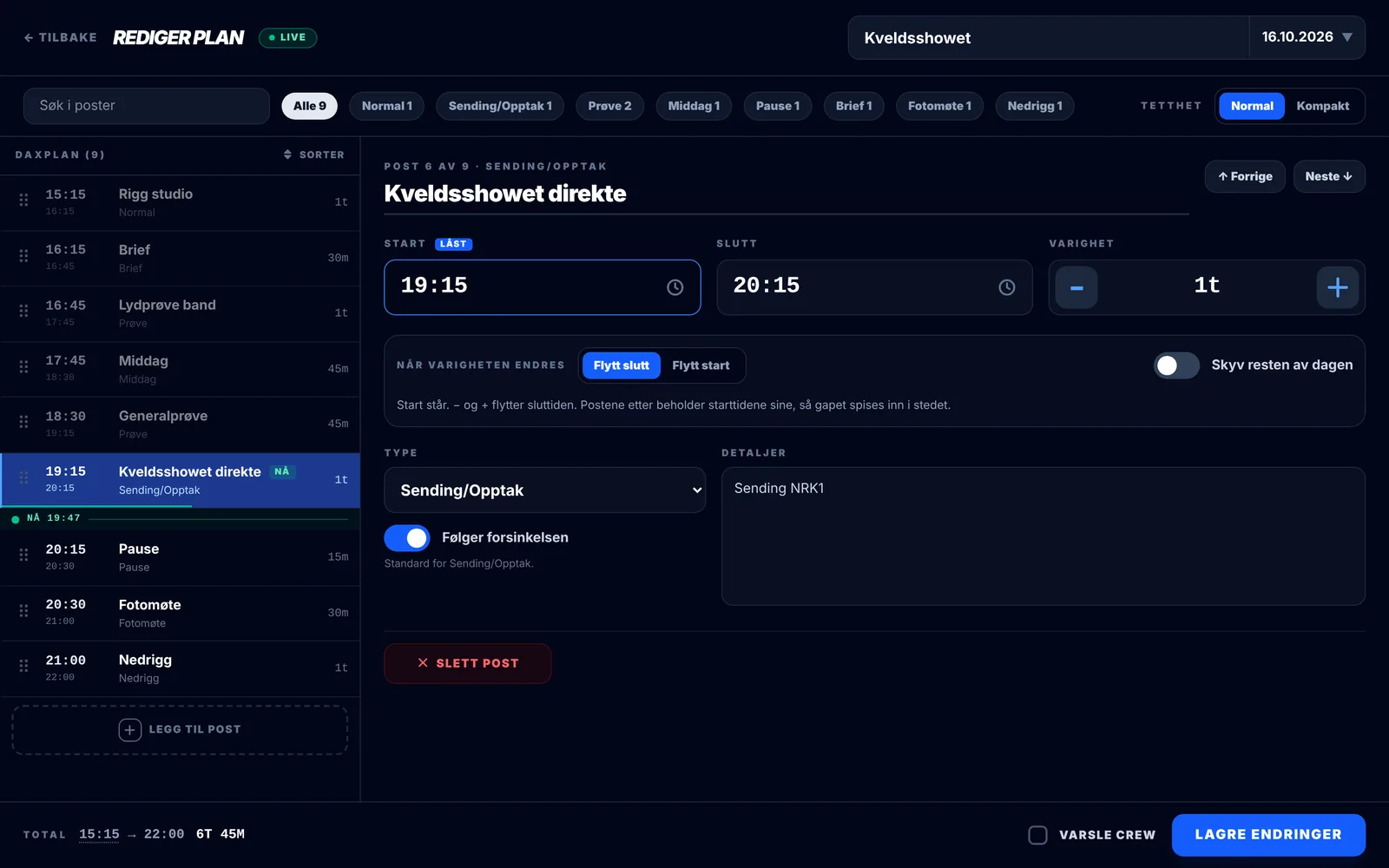Open the Sorter control for the day plan

314,155
